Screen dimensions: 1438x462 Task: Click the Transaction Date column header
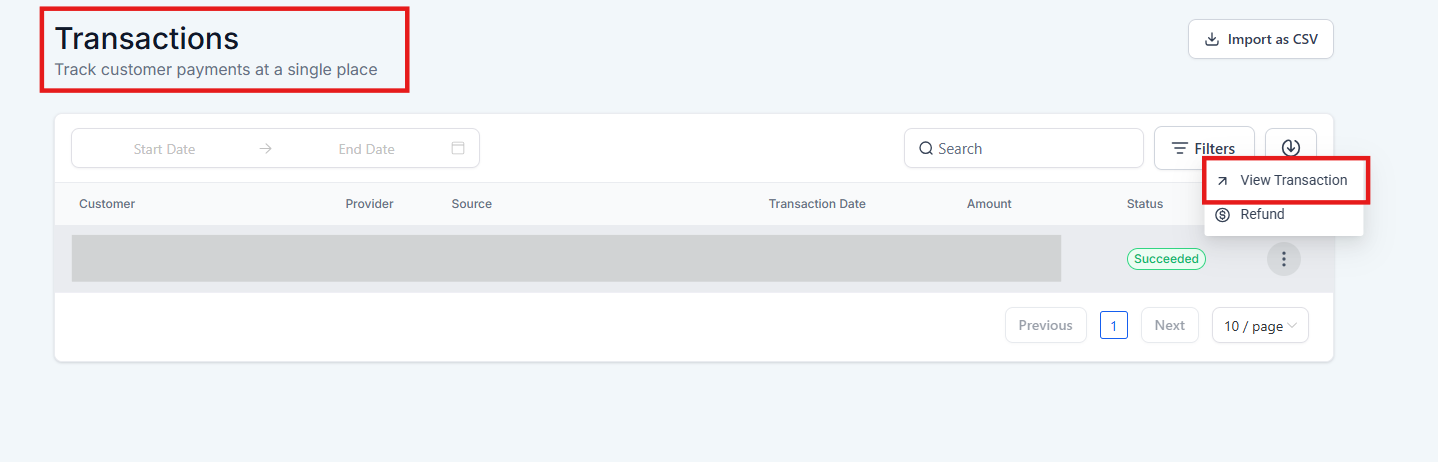[817, 204]
